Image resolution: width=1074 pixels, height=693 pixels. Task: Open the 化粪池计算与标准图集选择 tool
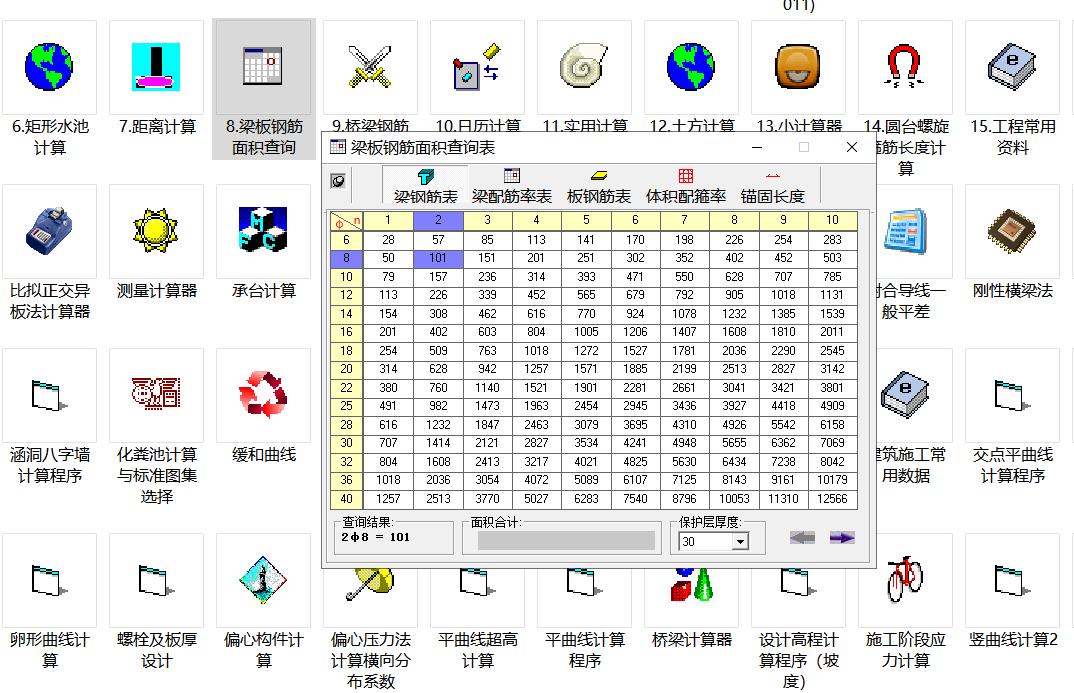(x=155, y=395)
